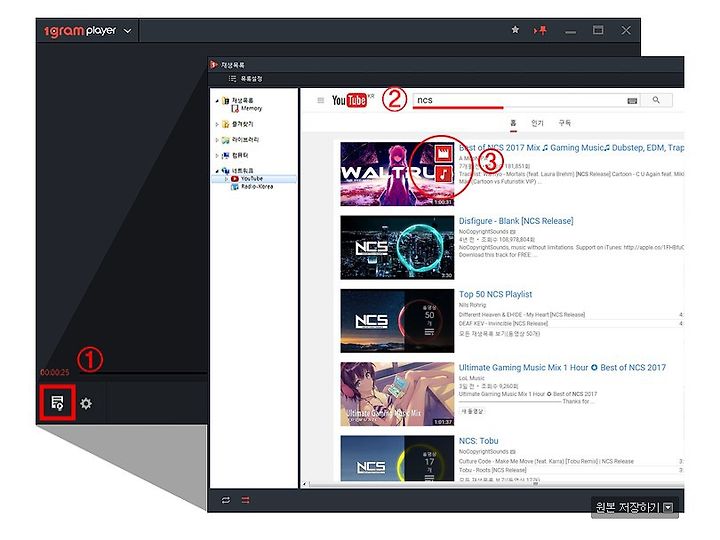This screenshot has width=720, height=540.
Task: Open player settings gear icon
Action: coord(86,404)
